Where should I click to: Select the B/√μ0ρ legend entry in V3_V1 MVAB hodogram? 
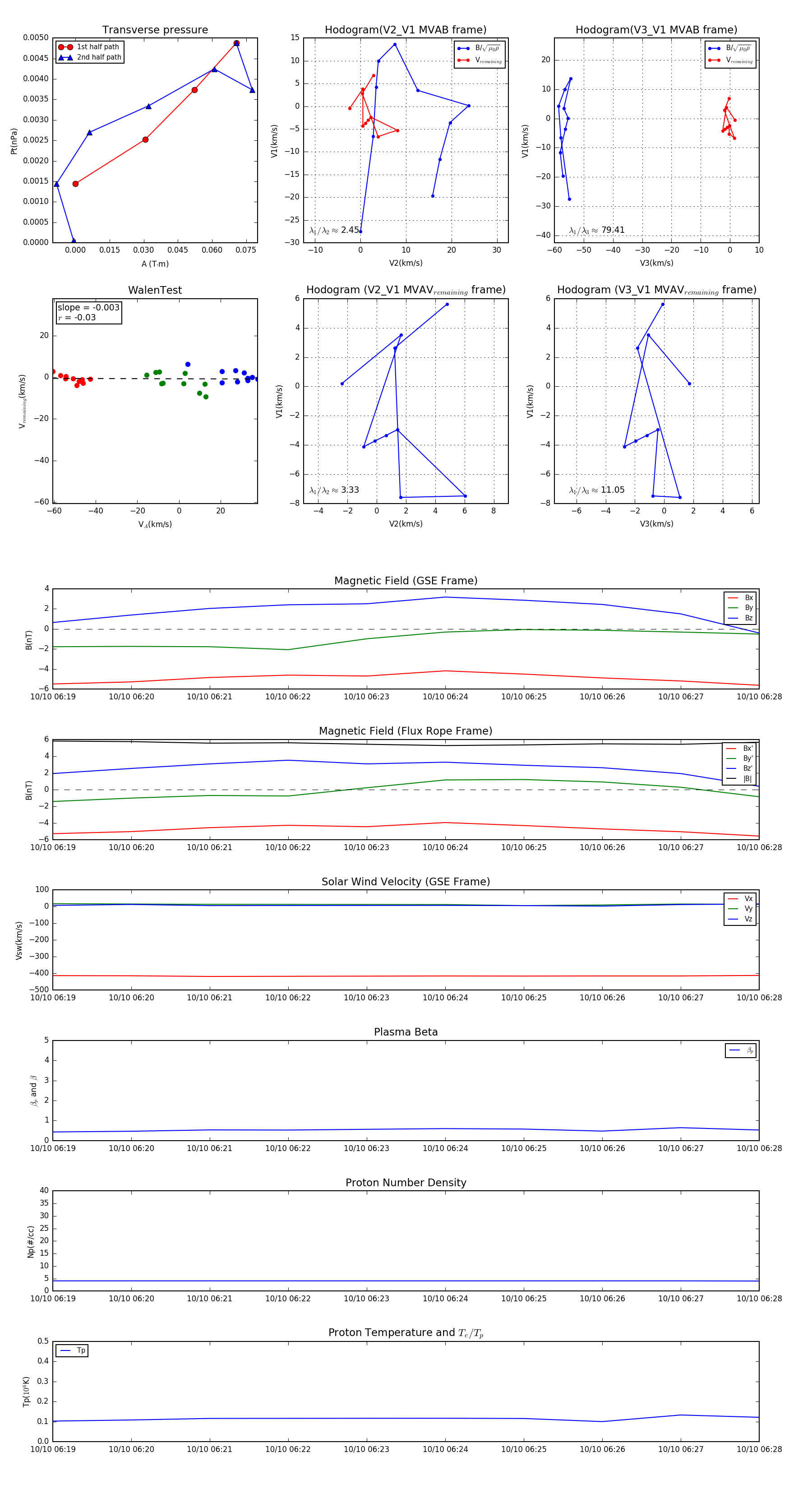pos(730,49)
